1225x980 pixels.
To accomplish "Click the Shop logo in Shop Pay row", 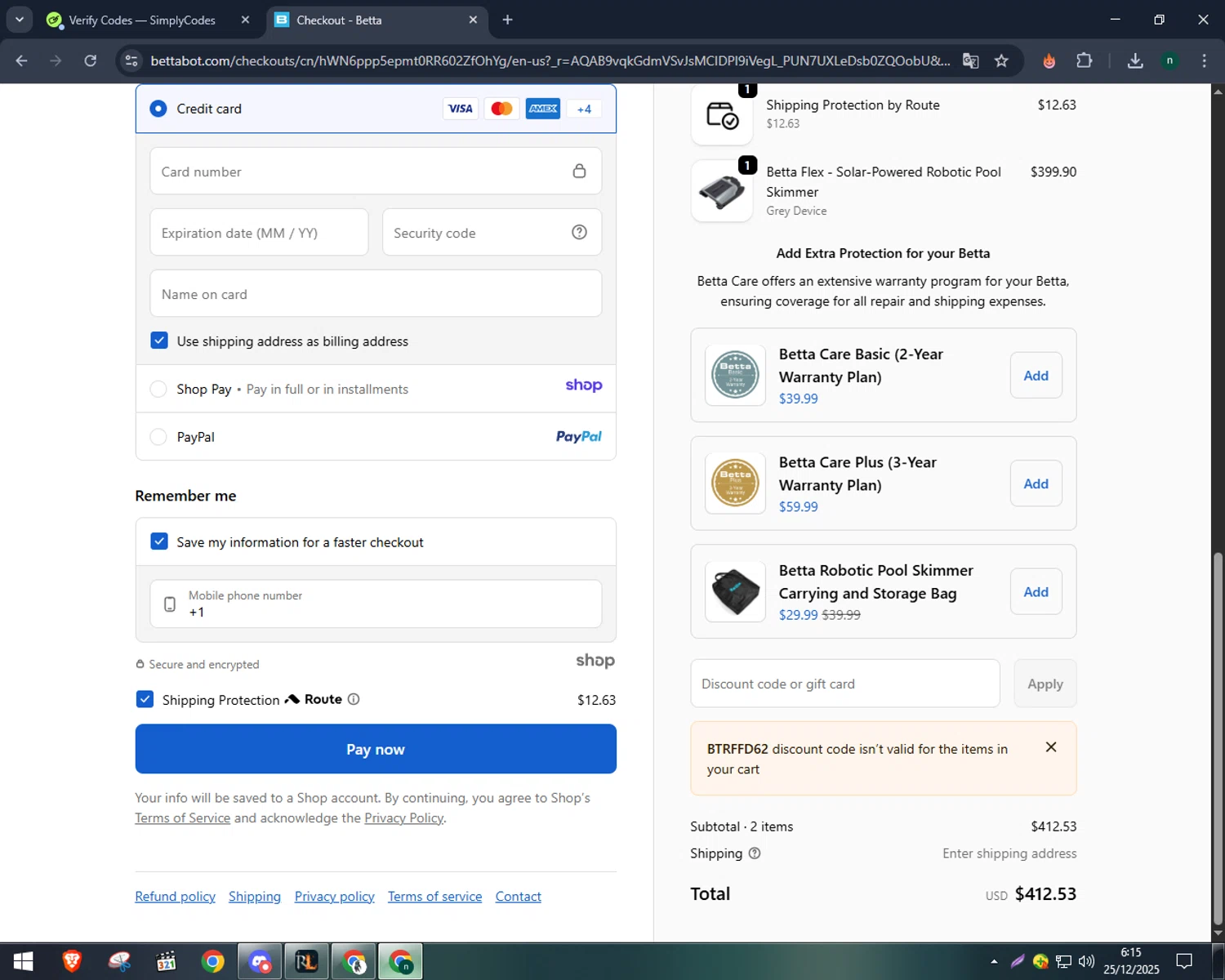I will coord(584,385).
